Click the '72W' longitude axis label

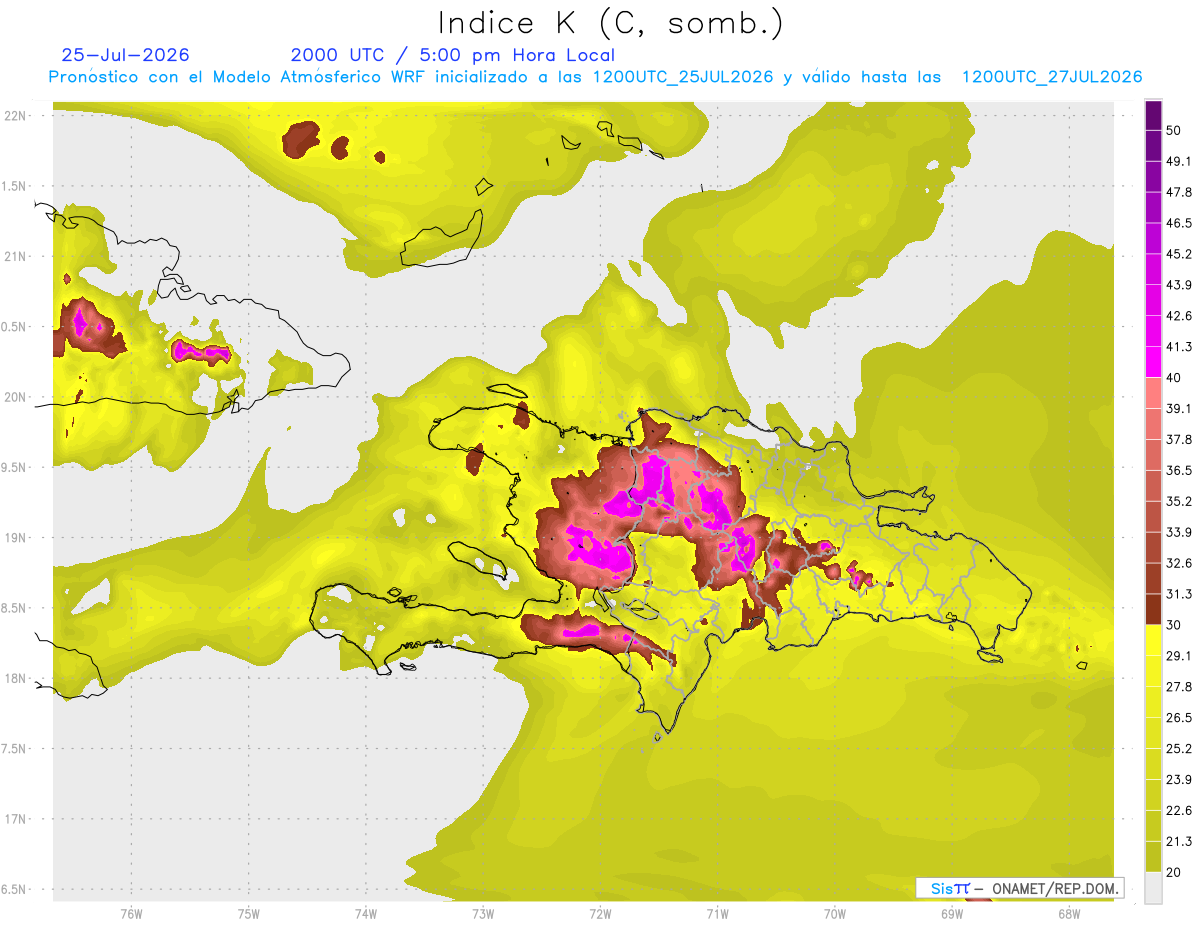(x=600, y=913)
